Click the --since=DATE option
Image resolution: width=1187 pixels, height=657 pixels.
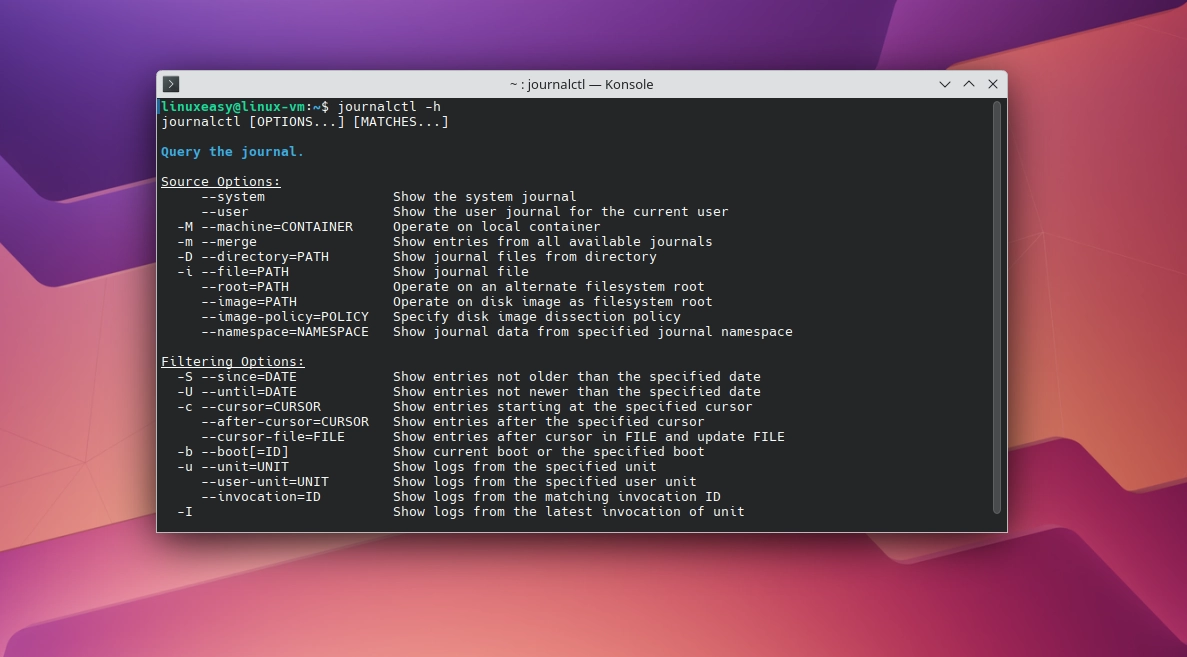coord(249,376)
